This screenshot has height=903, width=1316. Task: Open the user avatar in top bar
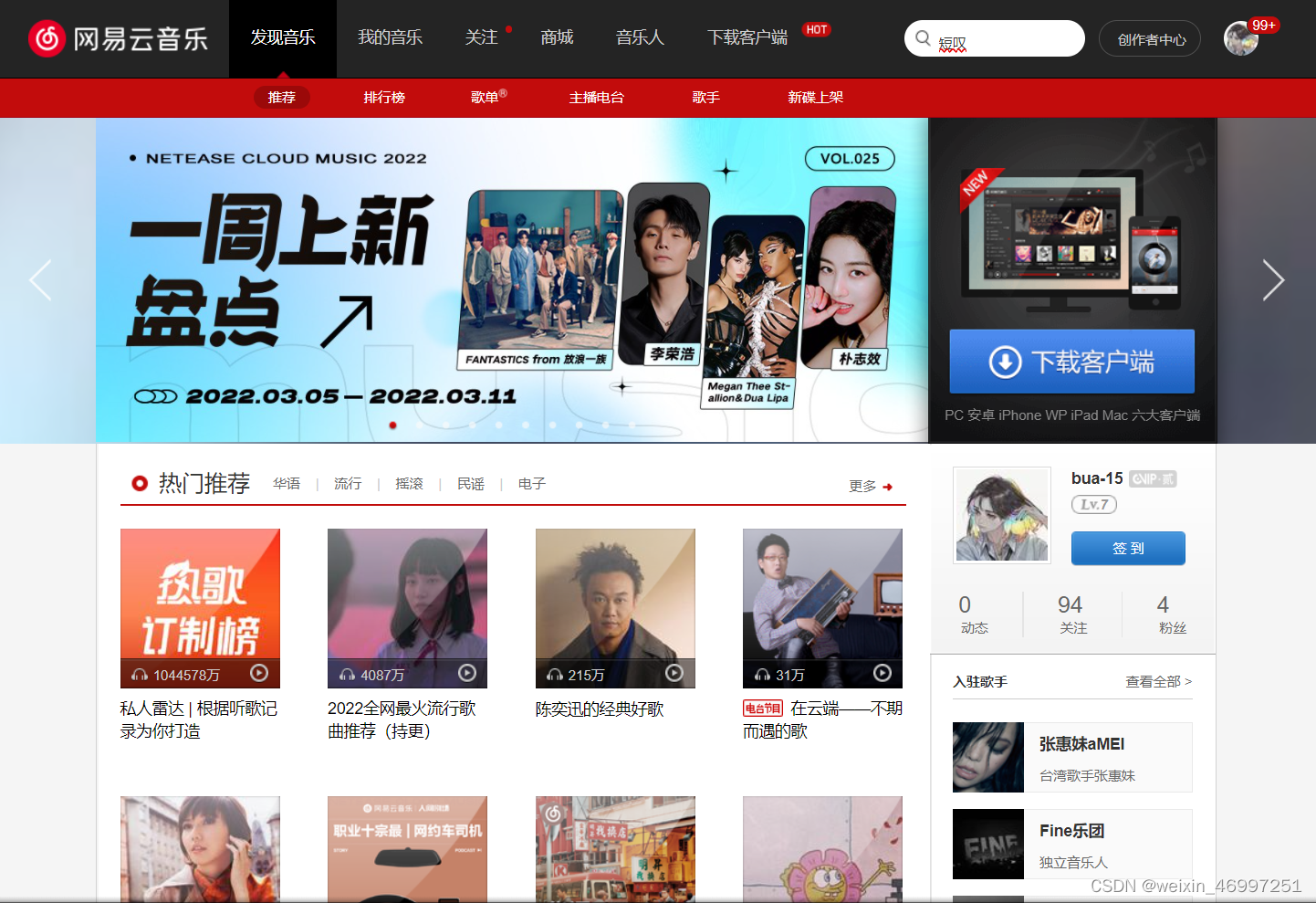coord(1240,38)
